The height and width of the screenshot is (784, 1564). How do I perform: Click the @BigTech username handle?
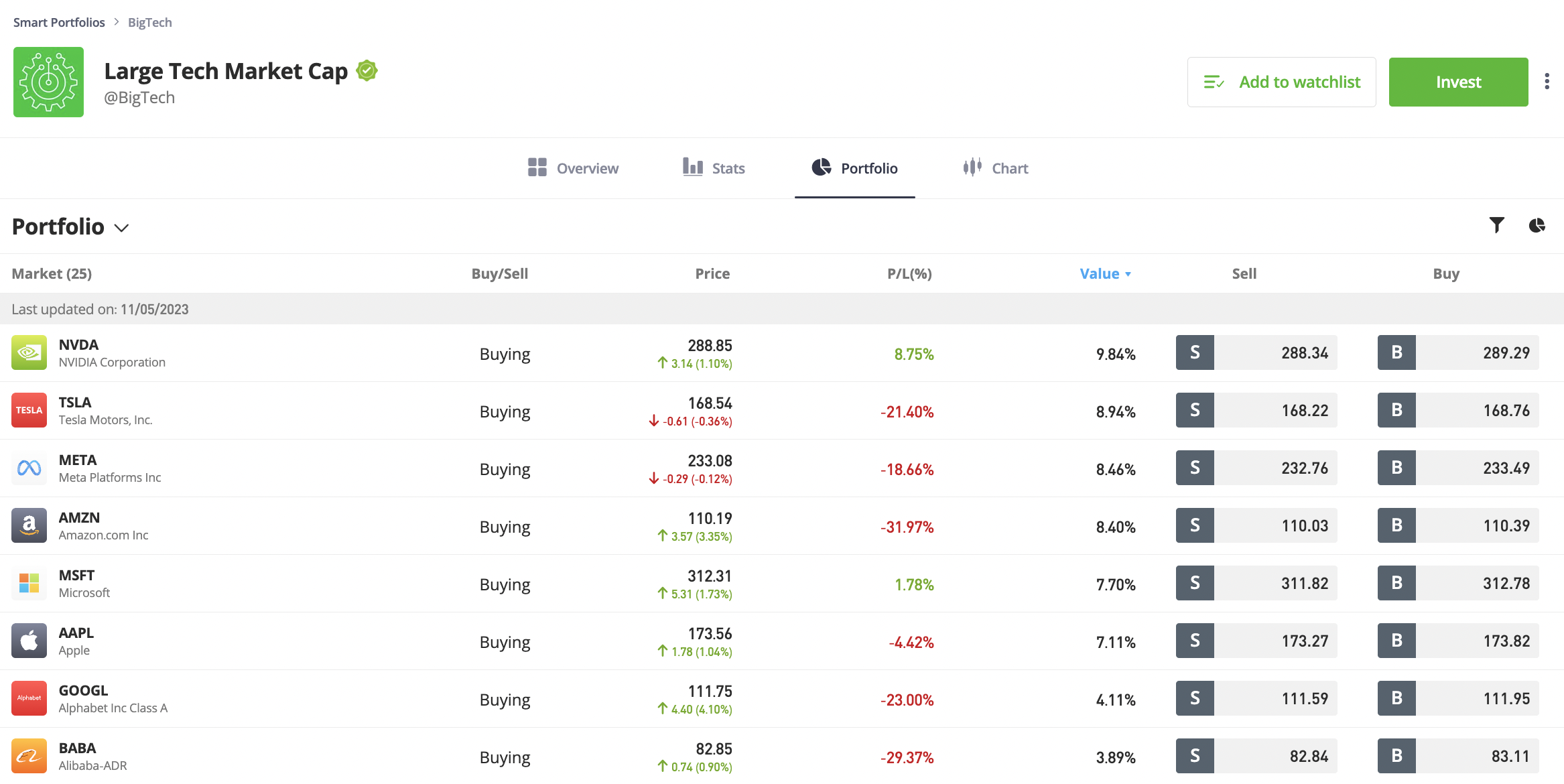tap(139, 98)
